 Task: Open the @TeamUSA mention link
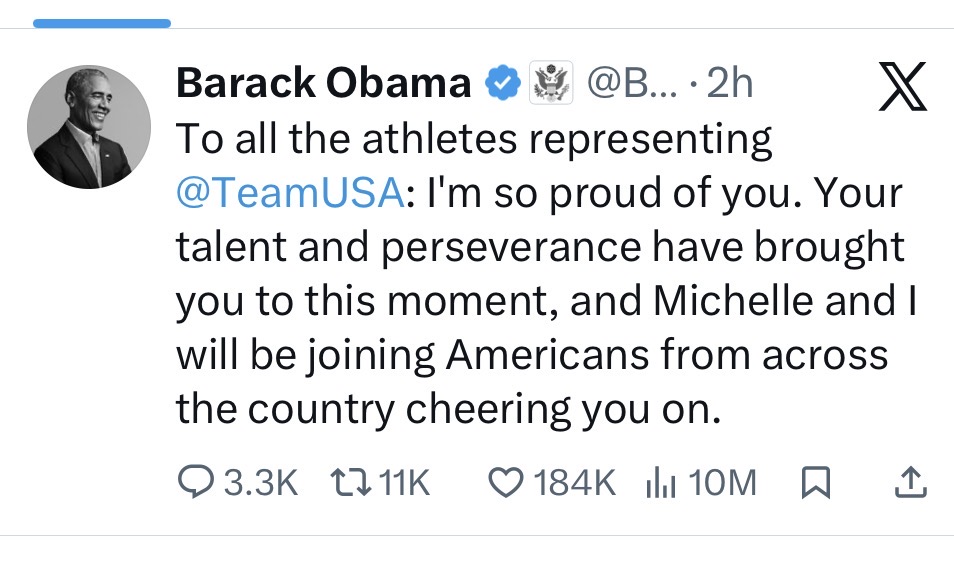tap(291, 194)
